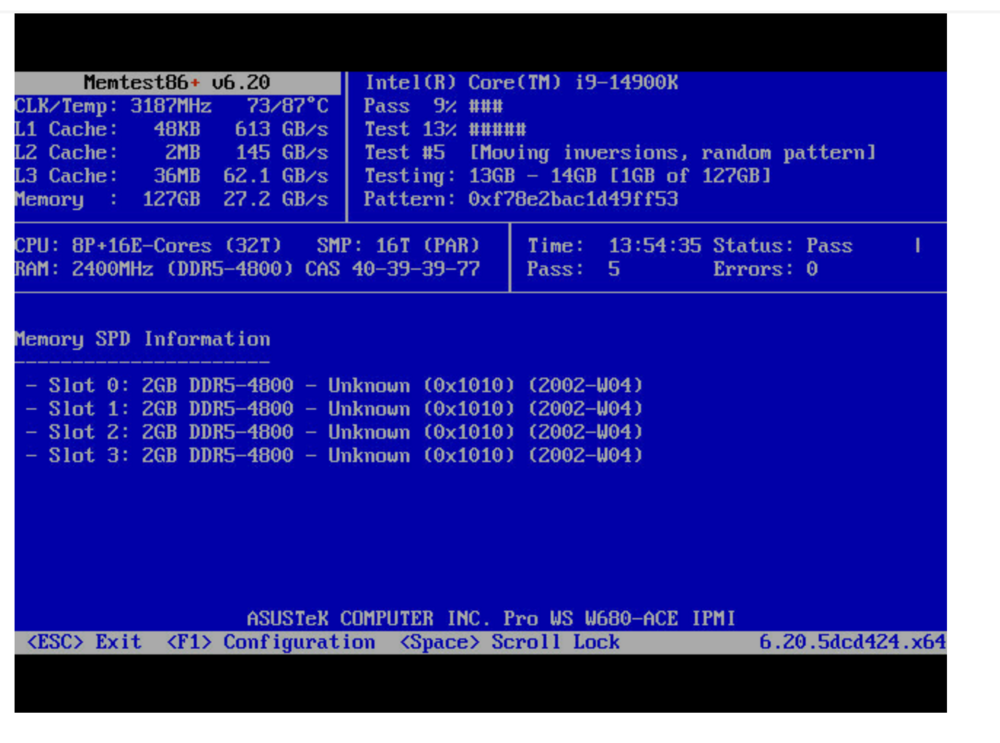1000x743 pixels.
Task: Click the L2 Cache 2MB row
Action: click(171, 152)
